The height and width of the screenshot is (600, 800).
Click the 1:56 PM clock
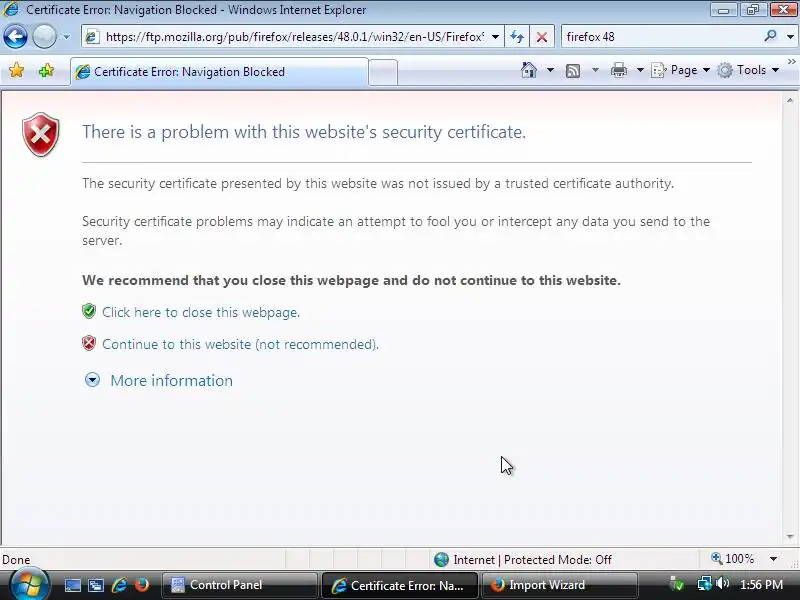pos(761,585)
